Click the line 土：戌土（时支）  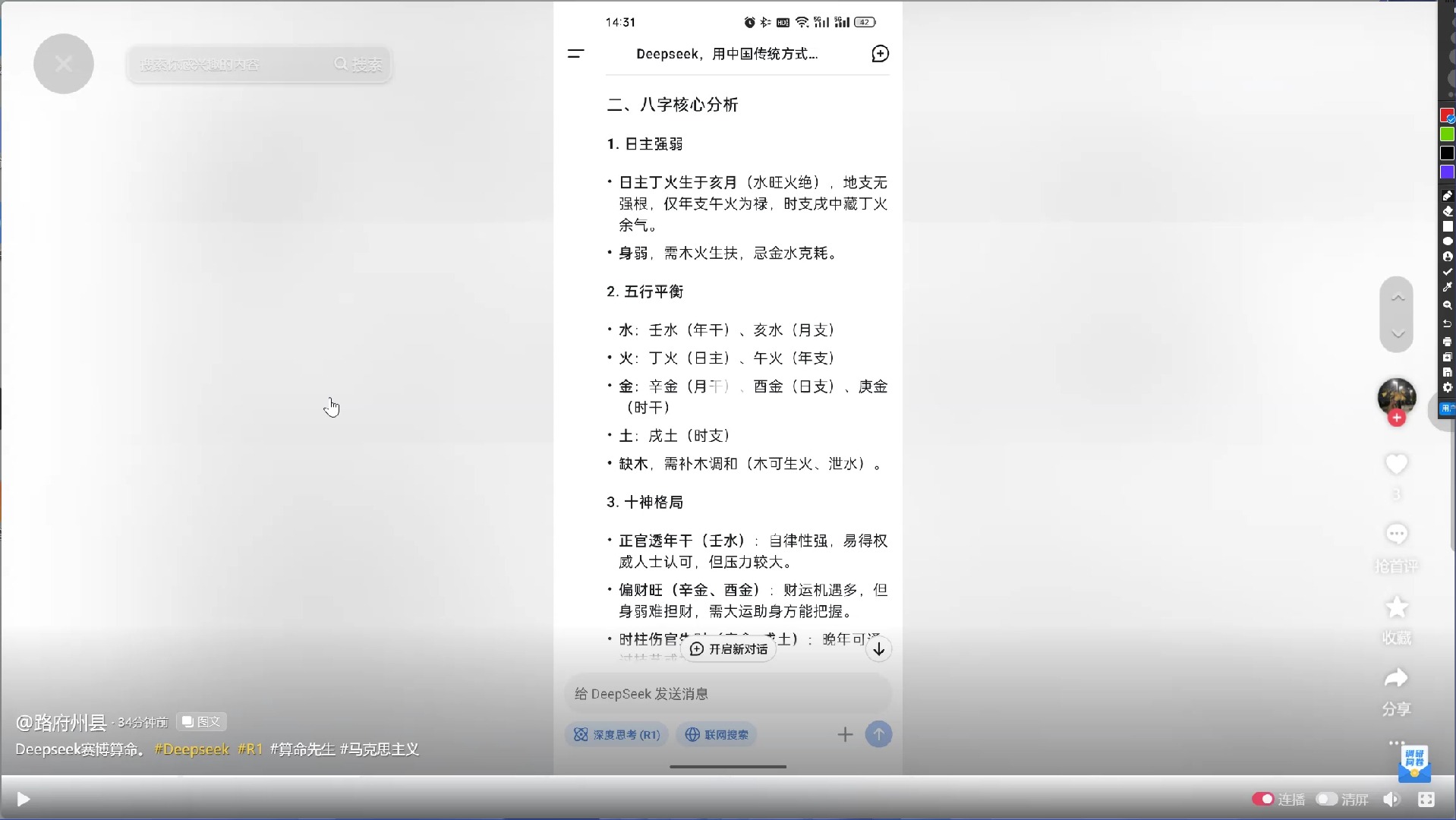click(674, 436)
